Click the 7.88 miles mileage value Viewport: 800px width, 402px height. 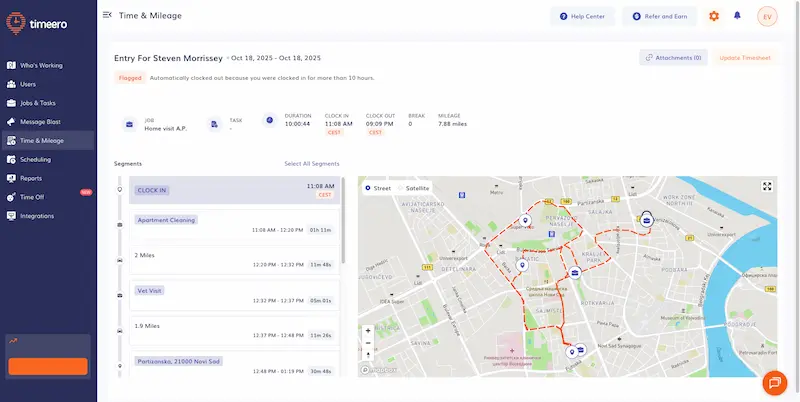[452, 124]
